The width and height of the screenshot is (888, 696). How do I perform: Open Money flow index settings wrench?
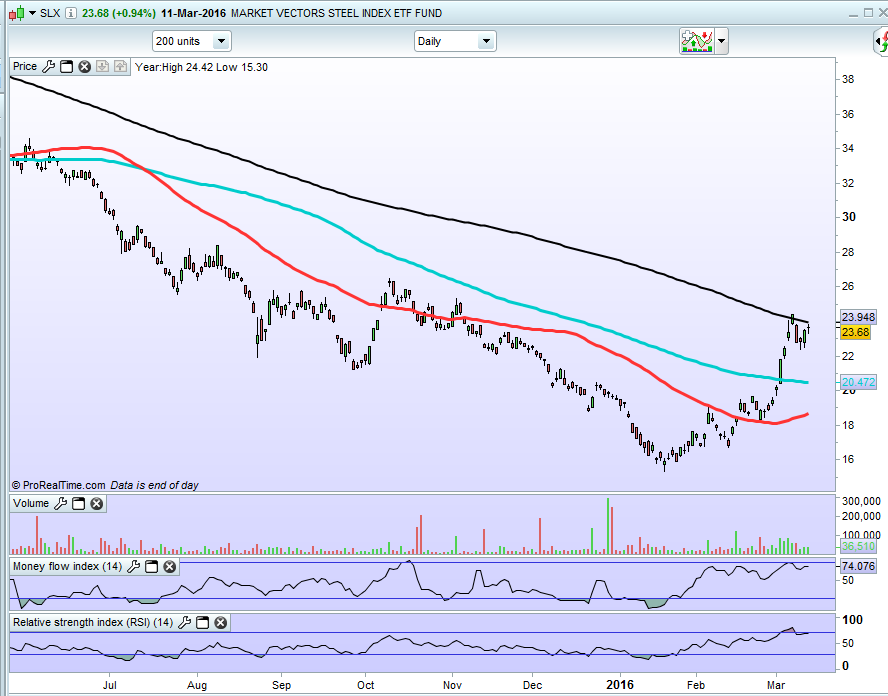pyautogui.click(x=134, y=566)
